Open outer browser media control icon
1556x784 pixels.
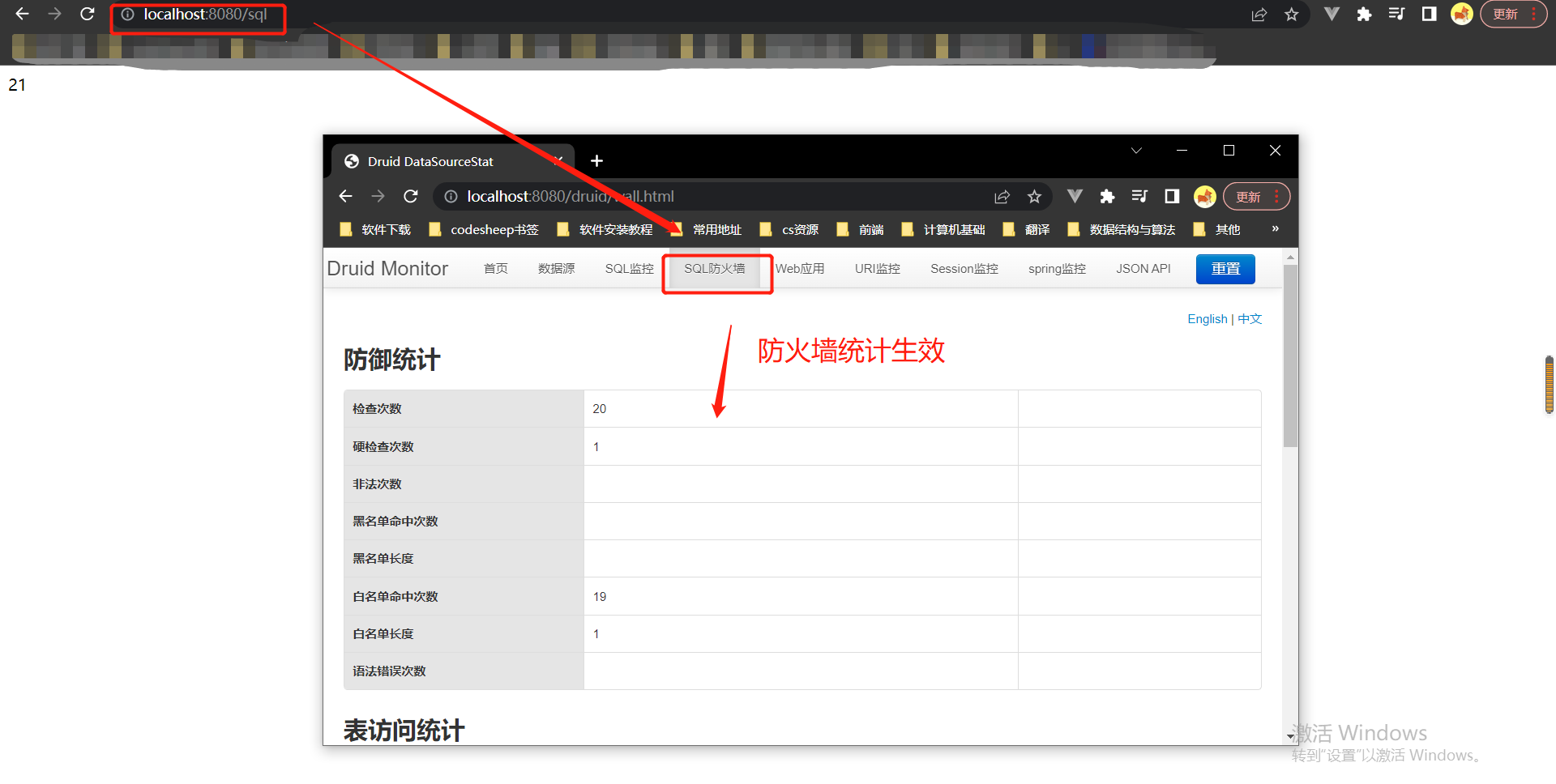pos(1396,14)
